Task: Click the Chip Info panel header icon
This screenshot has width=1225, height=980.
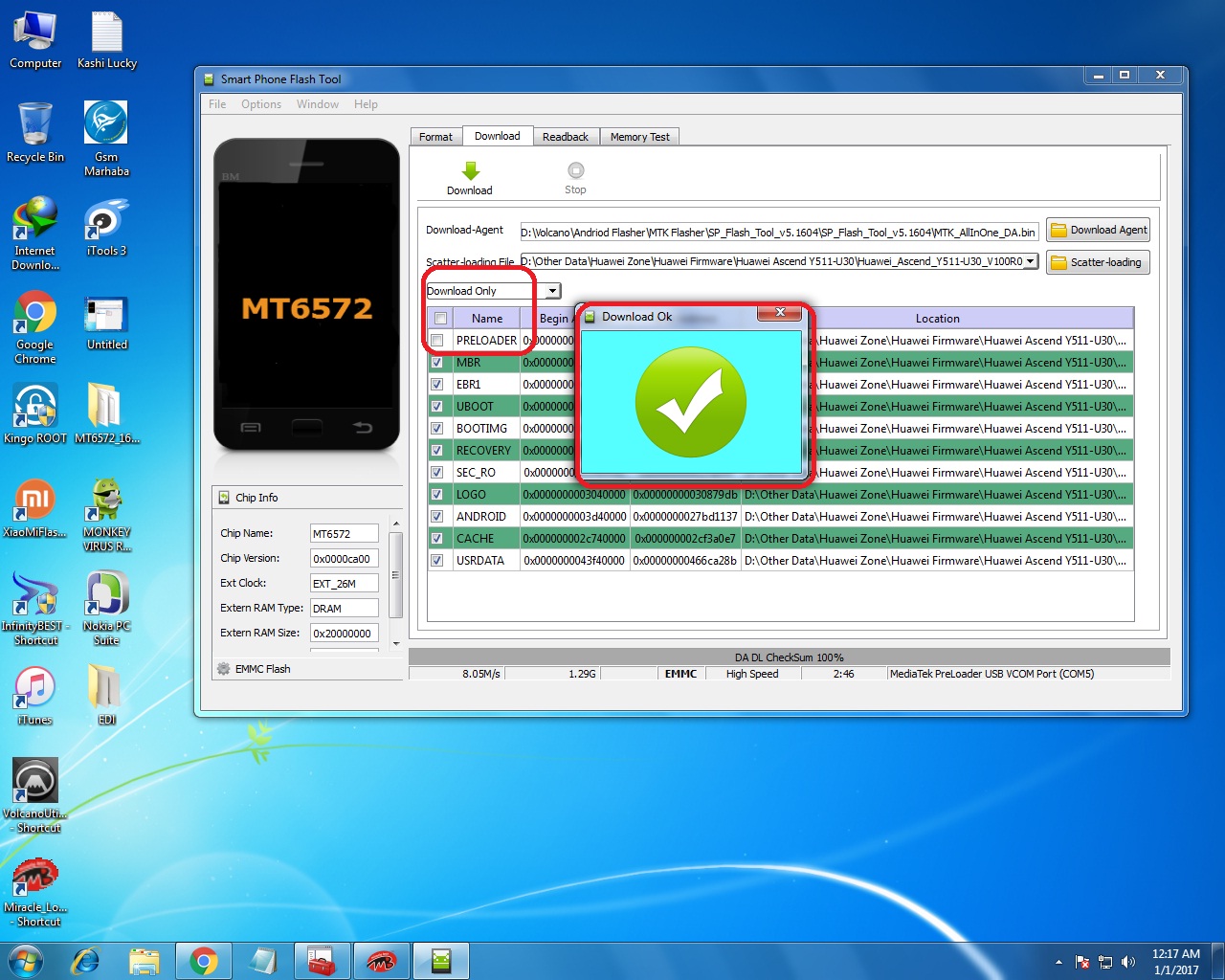Action: point(225,498)
